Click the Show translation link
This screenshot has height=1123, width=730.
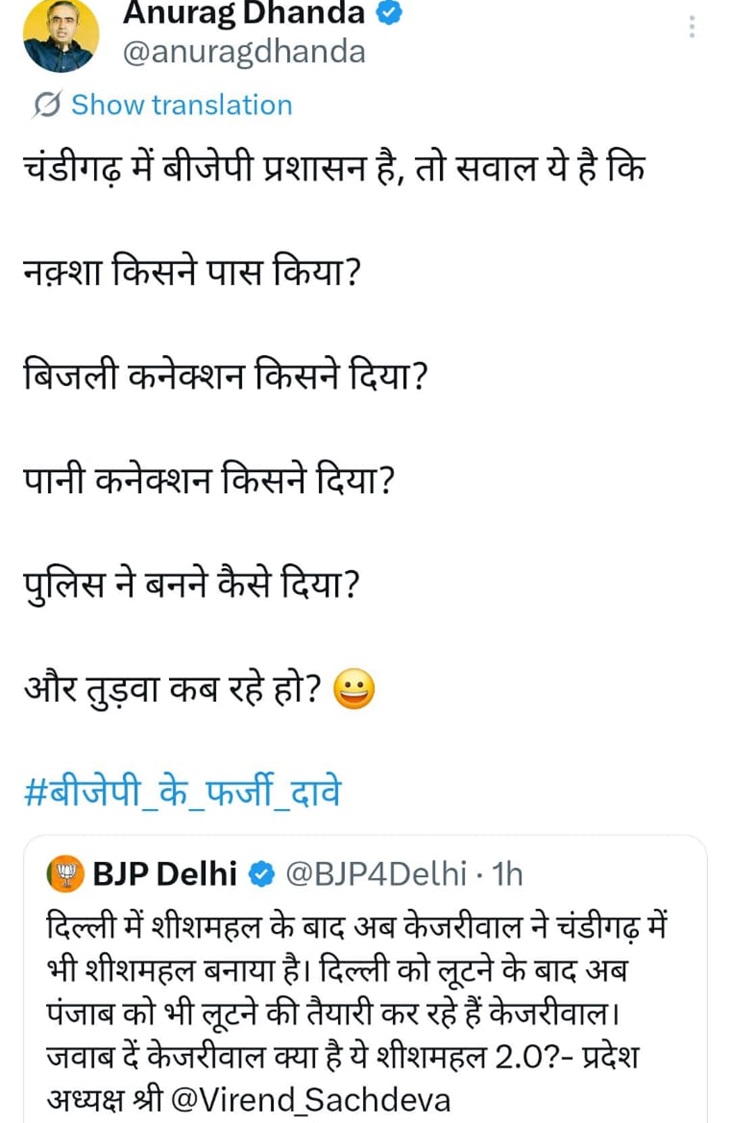(x=182, y=105)
